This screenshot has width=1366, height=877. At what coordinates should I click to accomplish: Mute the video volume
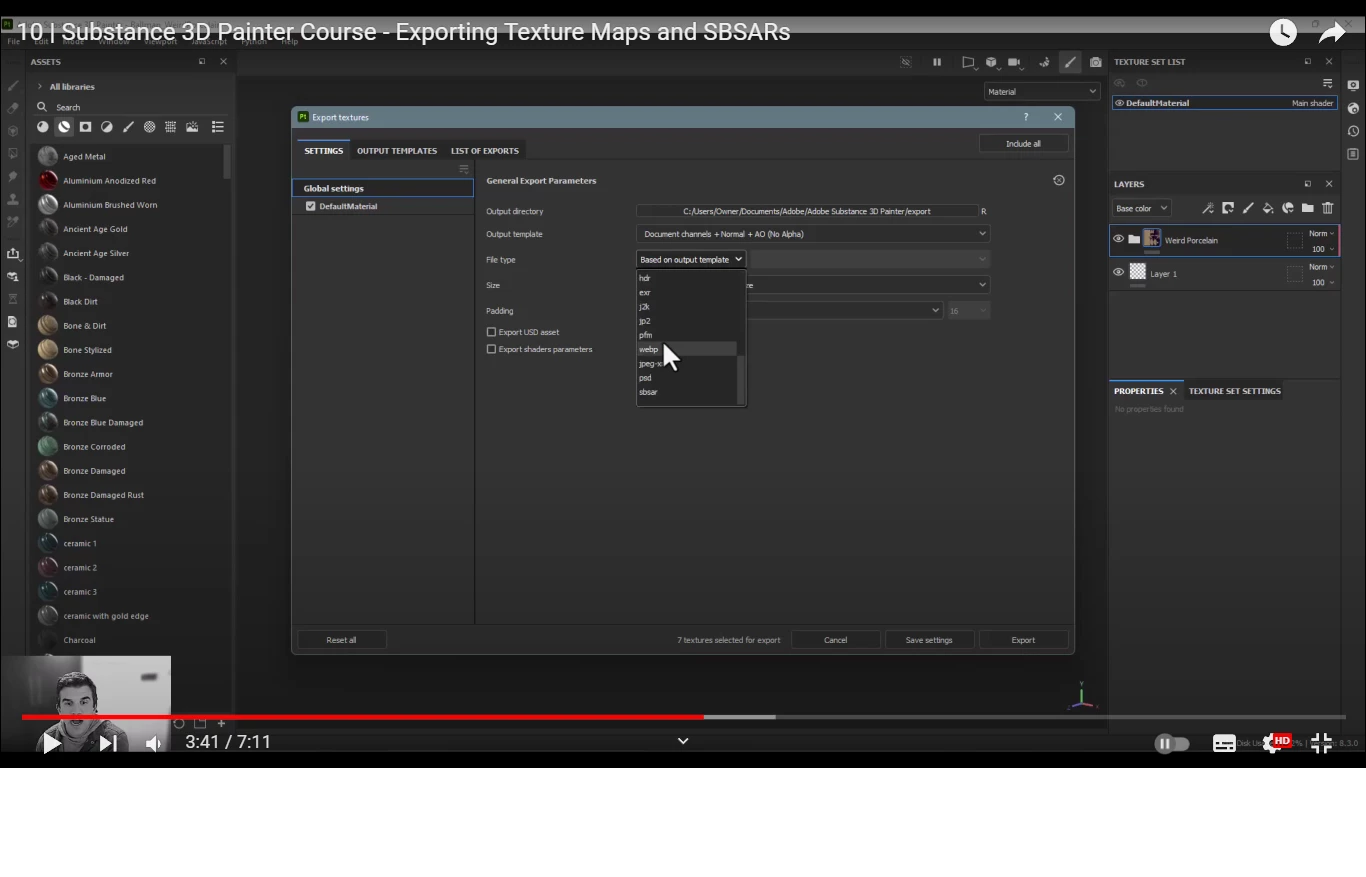pyautogui.click(x=154, y=743)
